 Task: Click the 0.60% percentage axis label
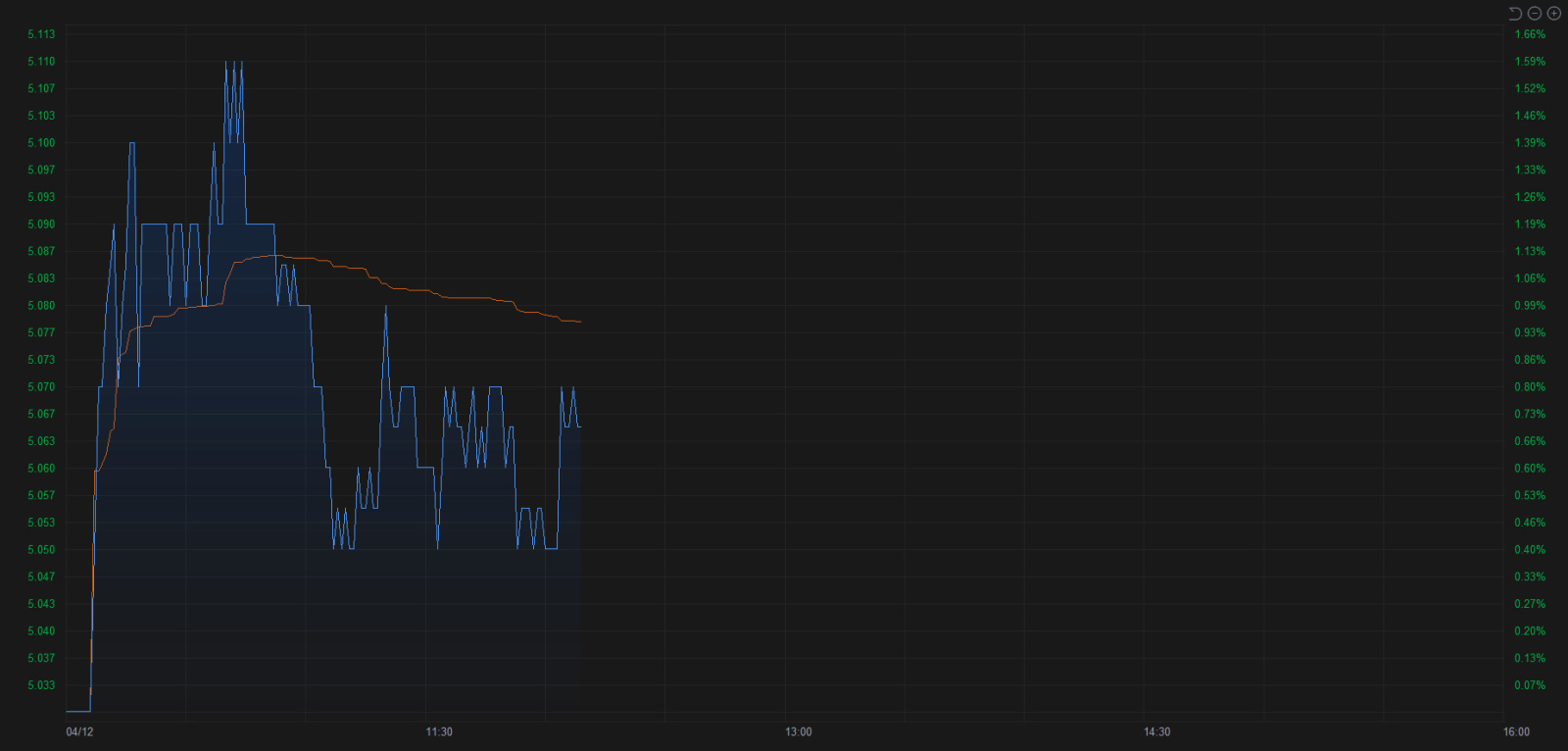(x=1530, y=469)
